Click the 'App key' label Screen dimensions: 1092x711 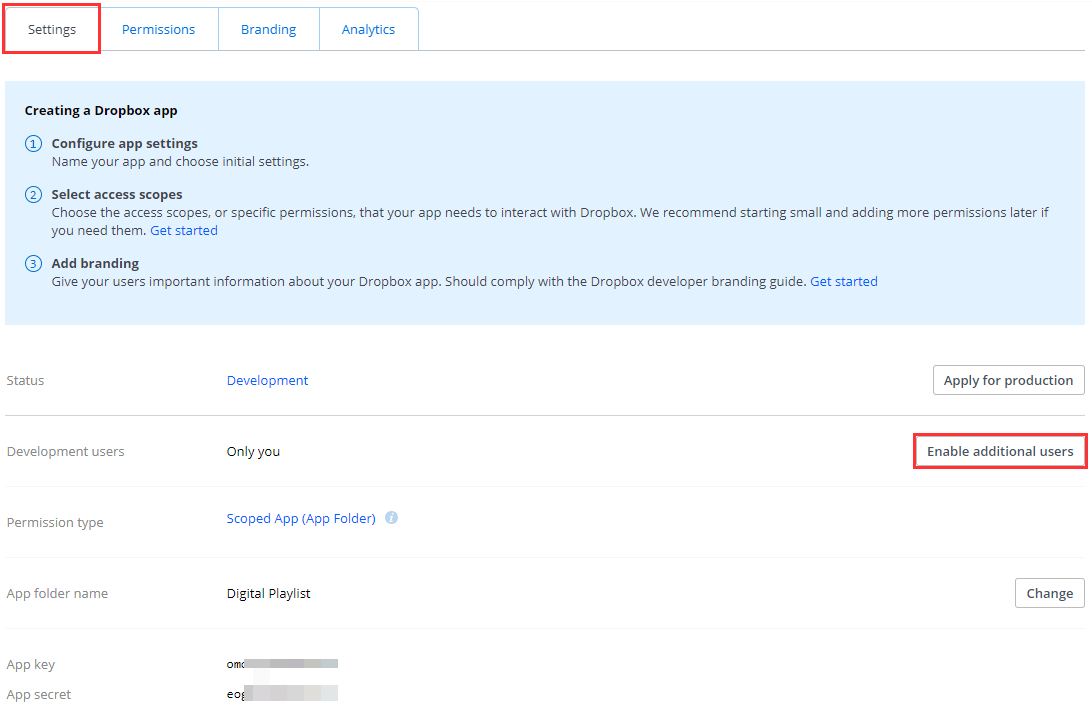31,664
